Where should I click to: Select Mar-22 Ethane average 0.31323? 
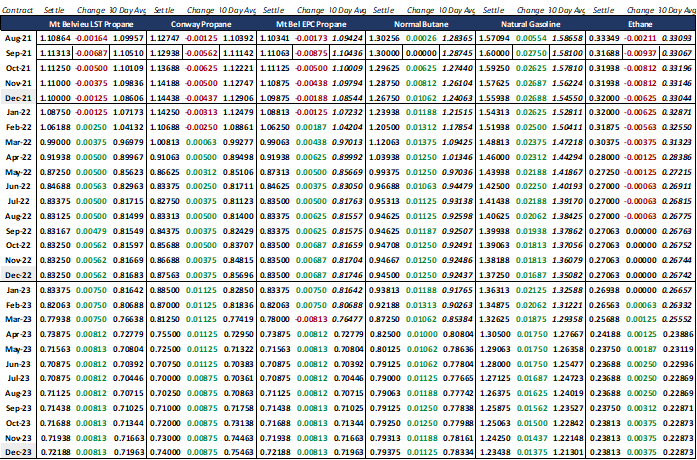click(679, 142)
